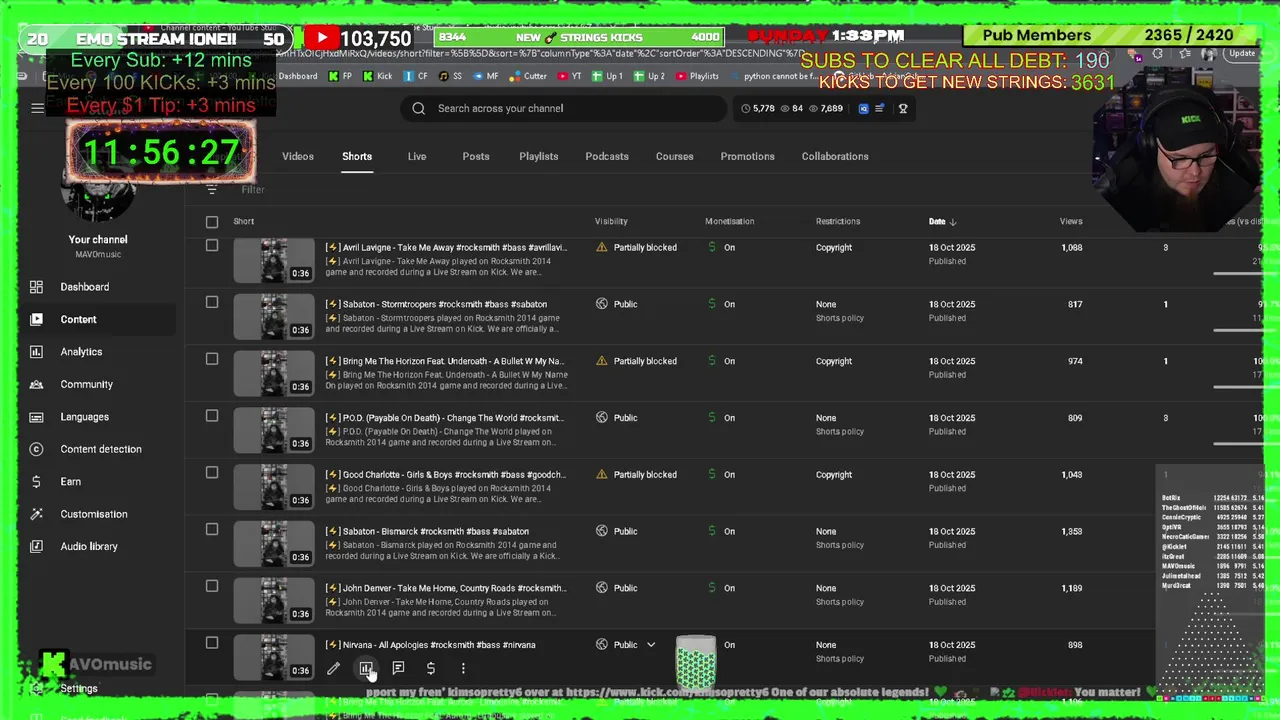Screen dimensions: 1280x720
Task: Click Partially blocked on Good Charlotte row
Action: tap(645, 475)
